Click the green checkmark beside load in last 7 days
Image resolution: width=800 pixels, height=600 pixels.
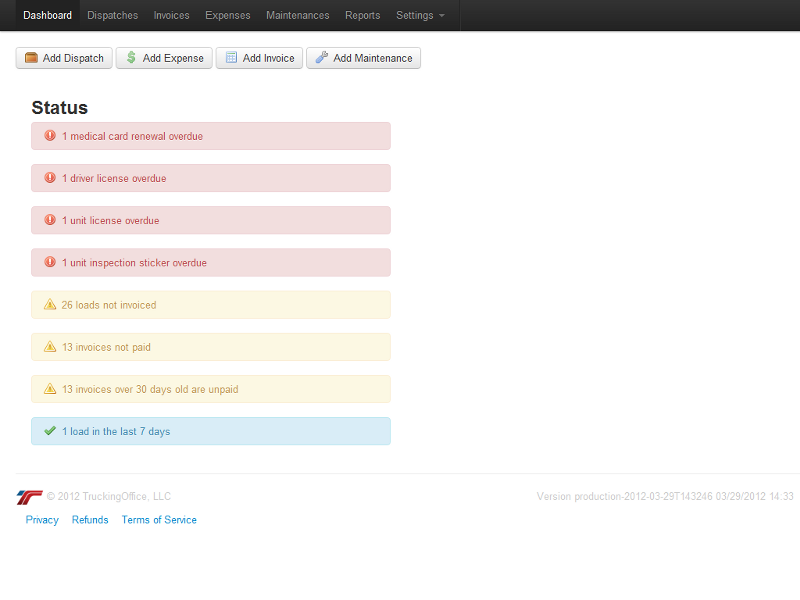50,432
